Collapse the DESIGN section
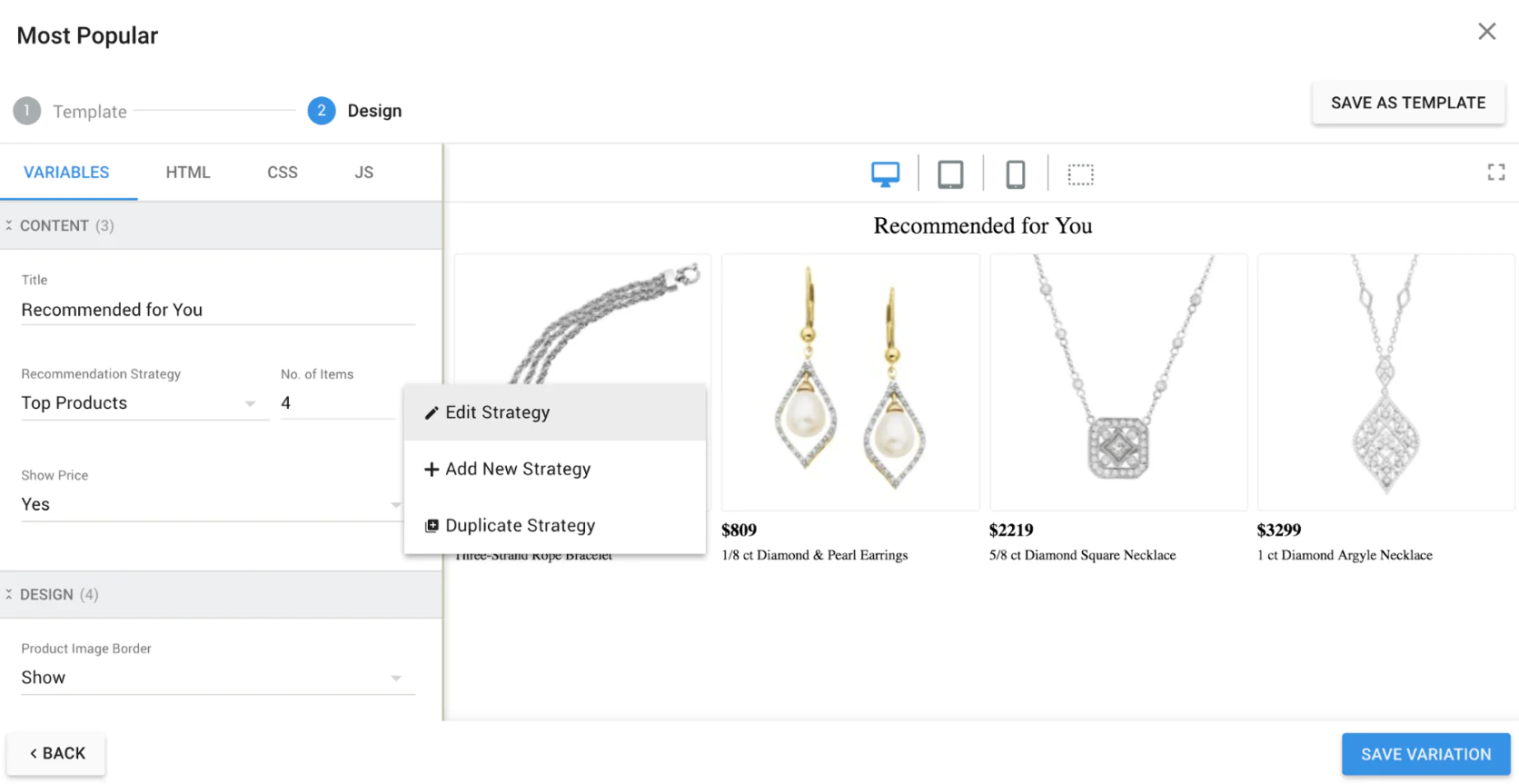Screen dimensions: 1519x784 point(9,594)
